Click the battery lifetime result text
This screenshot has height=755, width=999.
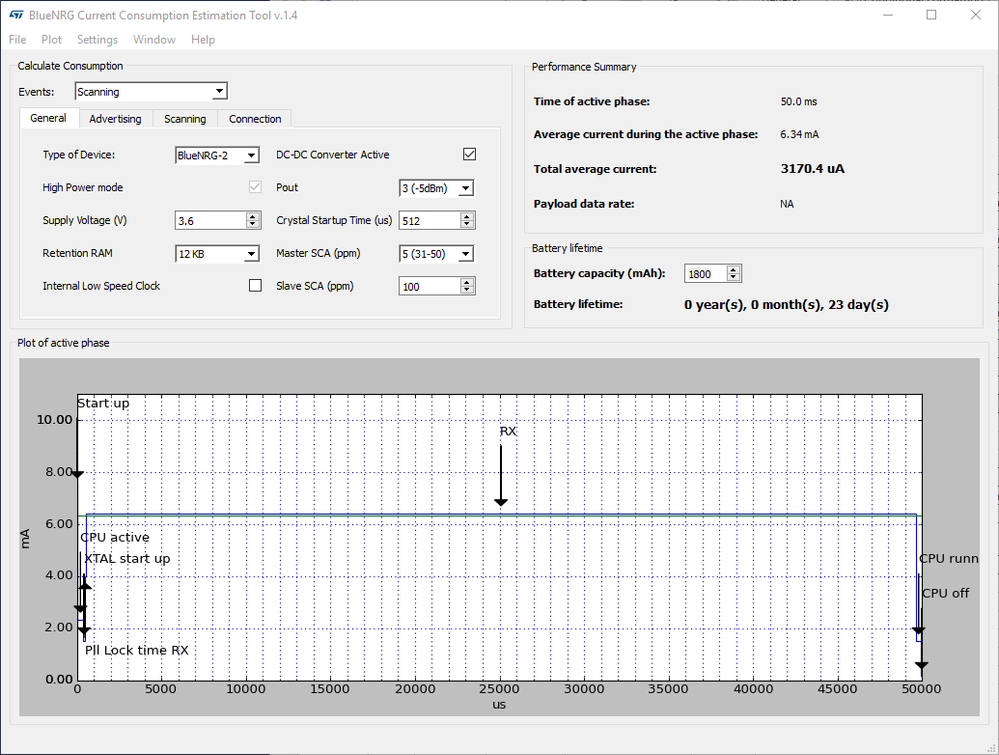[786, 305]
